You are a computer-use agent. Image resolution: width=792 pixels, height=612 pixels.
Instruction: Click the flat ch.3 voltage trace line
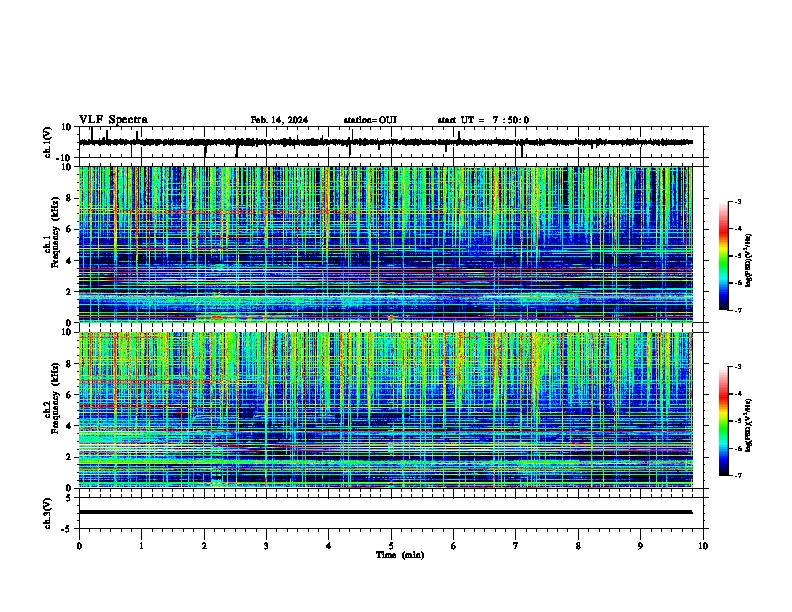coord(385,512)
